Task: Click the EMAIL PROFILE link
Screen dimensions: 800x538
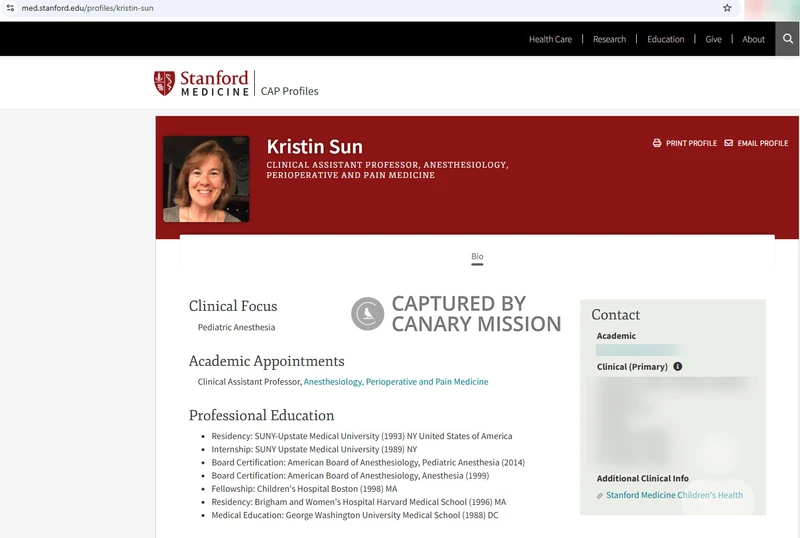Action: (762, 143)
